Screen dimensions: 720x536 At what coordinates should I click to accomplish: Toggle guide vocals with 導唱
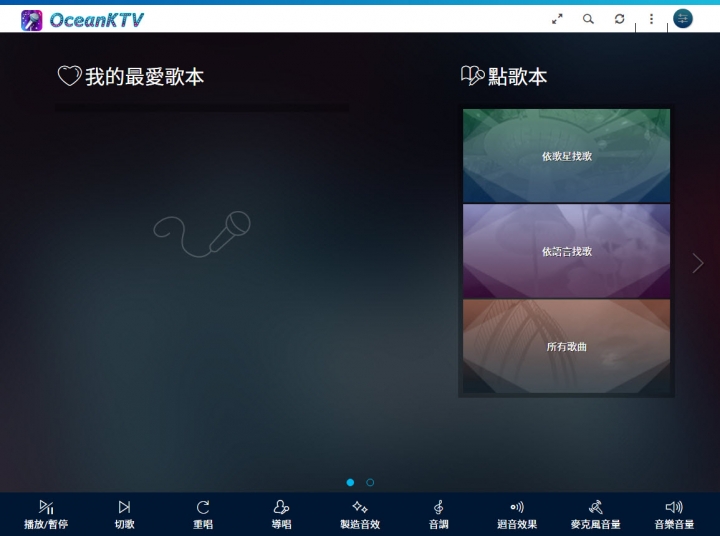(x=281, y=514)
